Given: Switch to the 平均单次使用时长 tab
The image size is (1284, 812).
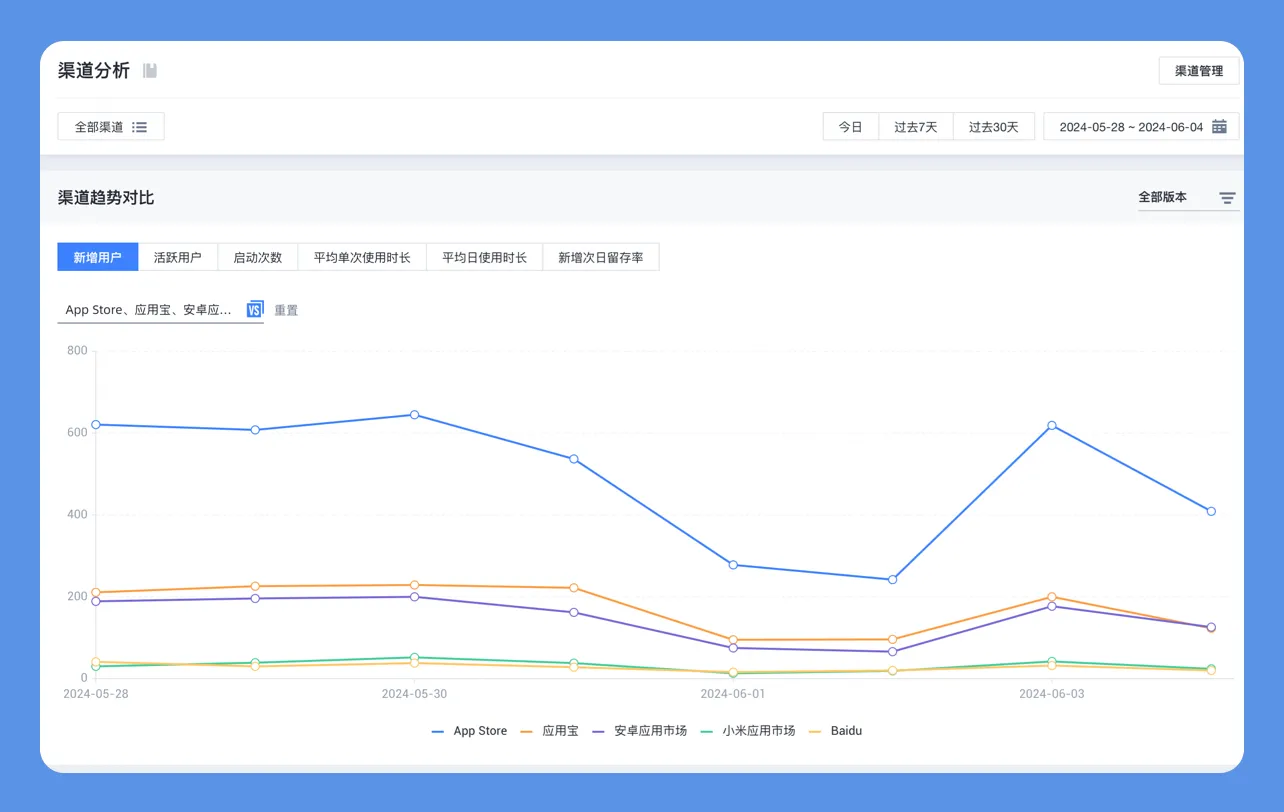Looking at the screenshot, I should click(x=362, y=257).
